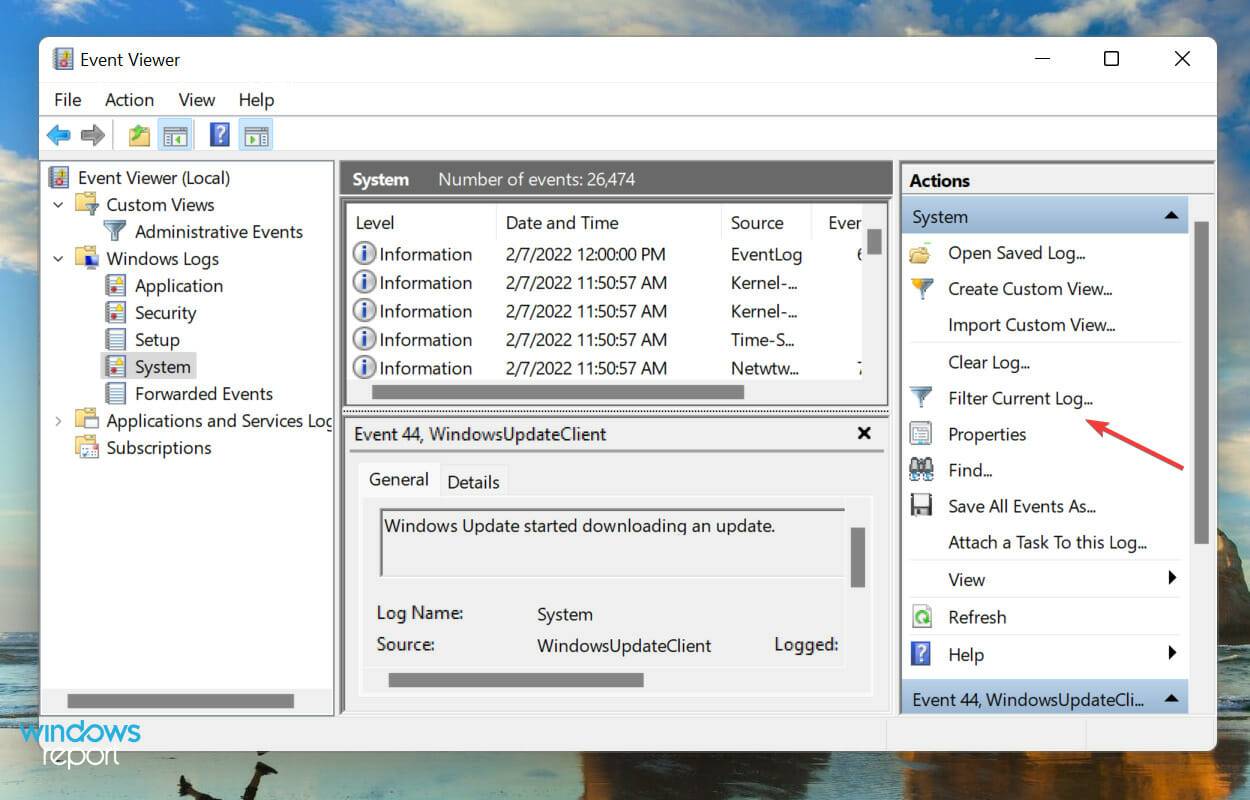Click Create Custom View in Actions pane
This screenshot has width=1250, height=800.
click(x=1030, y=289)
